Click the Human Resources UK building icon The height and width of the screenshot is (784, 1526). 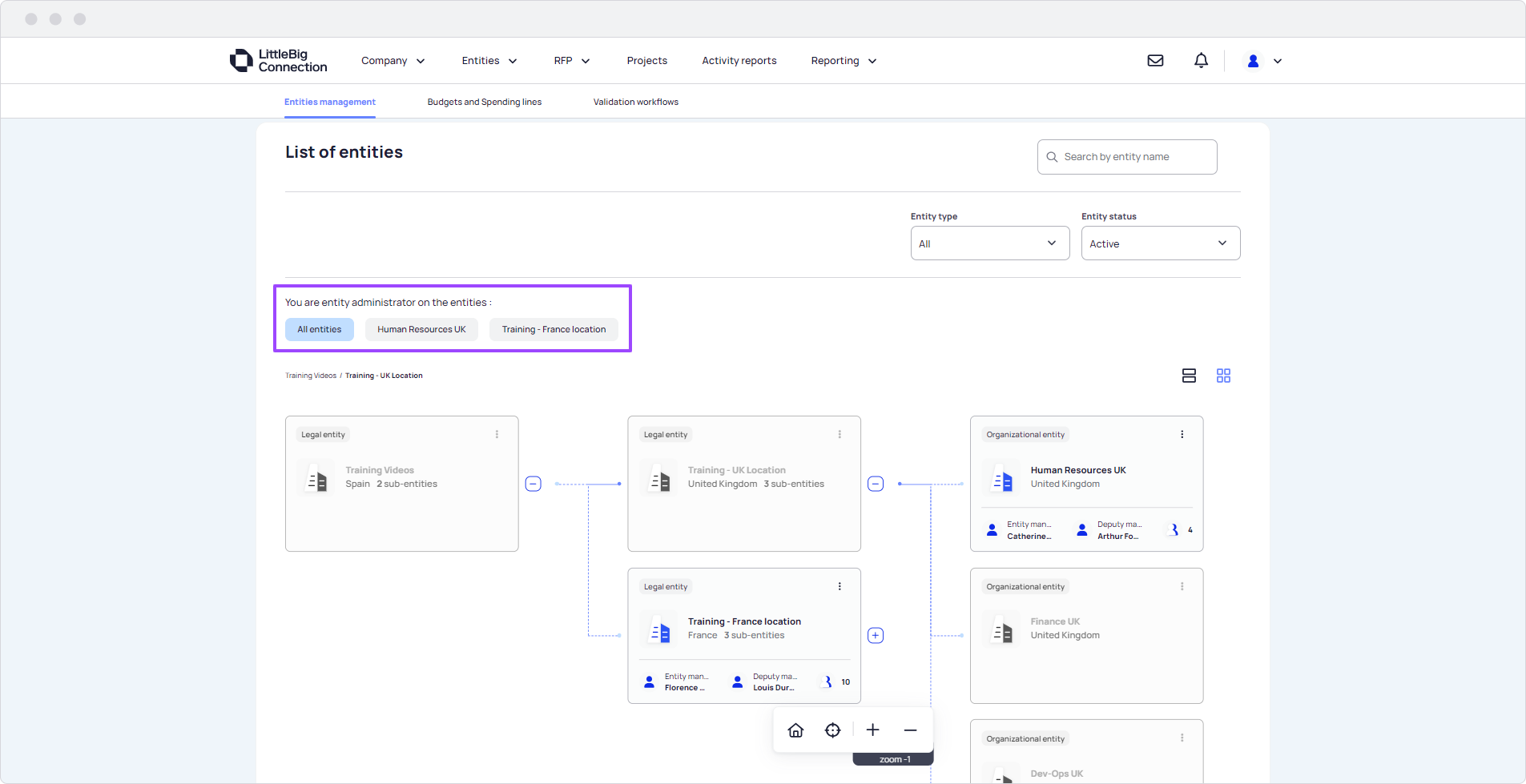coord(1001,478)
